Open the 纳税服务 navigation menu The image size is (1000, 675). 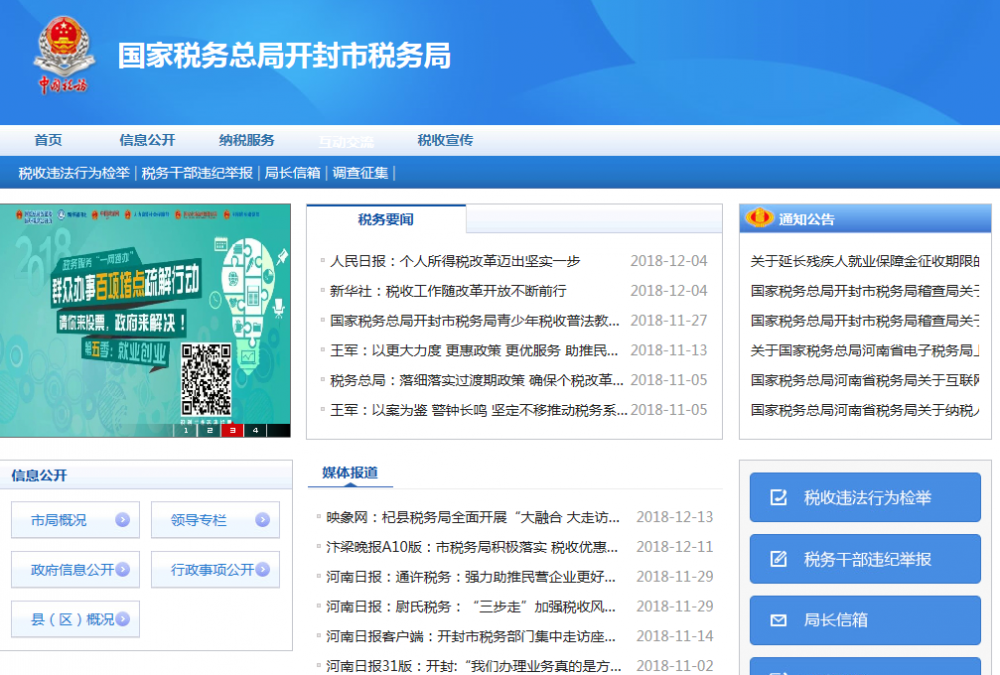tap(246, 140)
